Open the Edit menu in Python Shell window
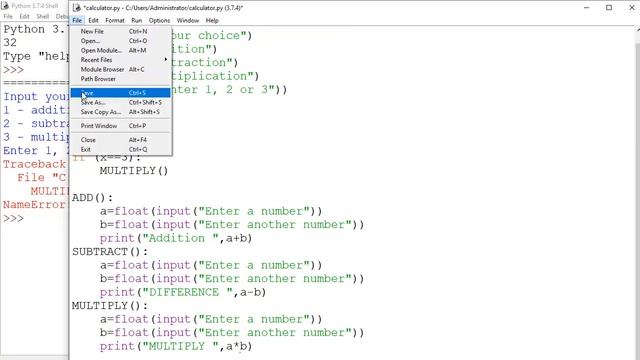Image resolution: width=640 pixels, height=360 pixels. 24,16
